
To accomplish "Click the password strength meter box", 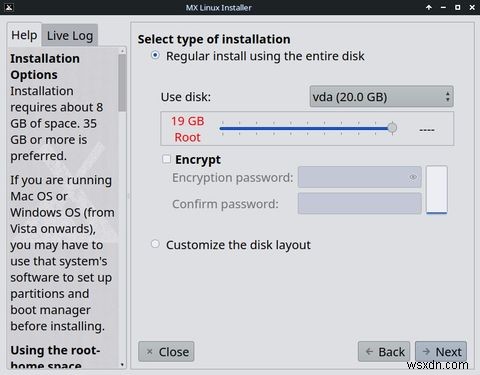I will tap(437, 189).
